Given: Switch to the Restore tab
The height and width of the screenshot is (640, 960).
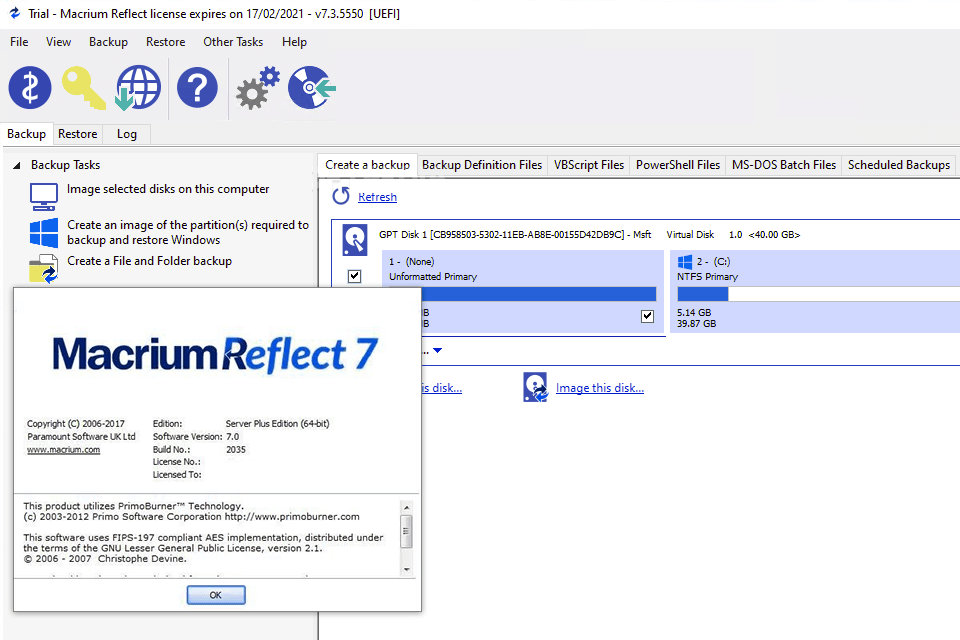Looking at the screenshot, I should click(x=78, y=134).
